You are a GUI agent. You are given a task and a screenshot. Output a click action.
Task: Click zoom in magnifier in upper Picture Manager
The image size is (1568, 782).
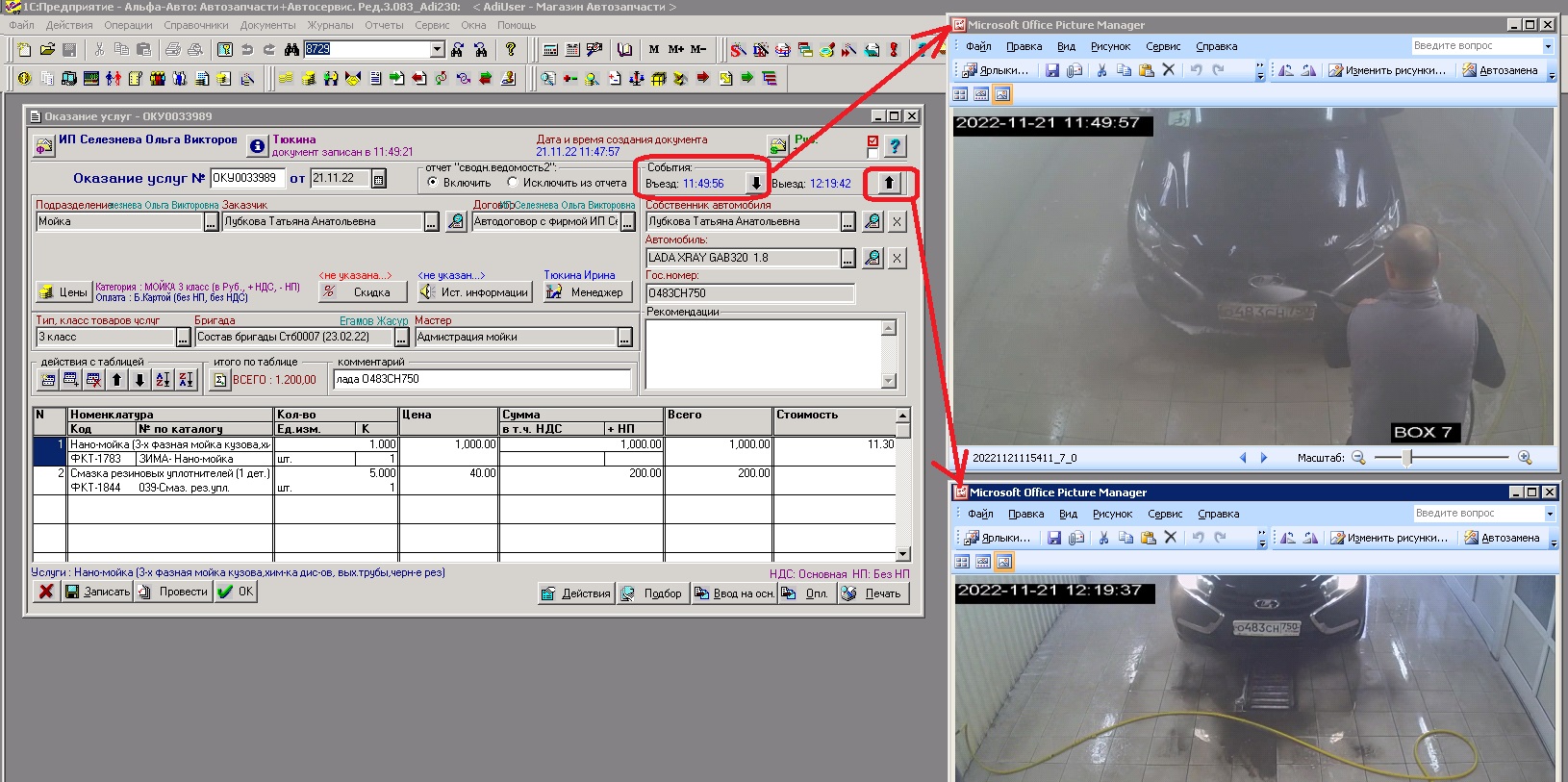[x=1525, y=458]
